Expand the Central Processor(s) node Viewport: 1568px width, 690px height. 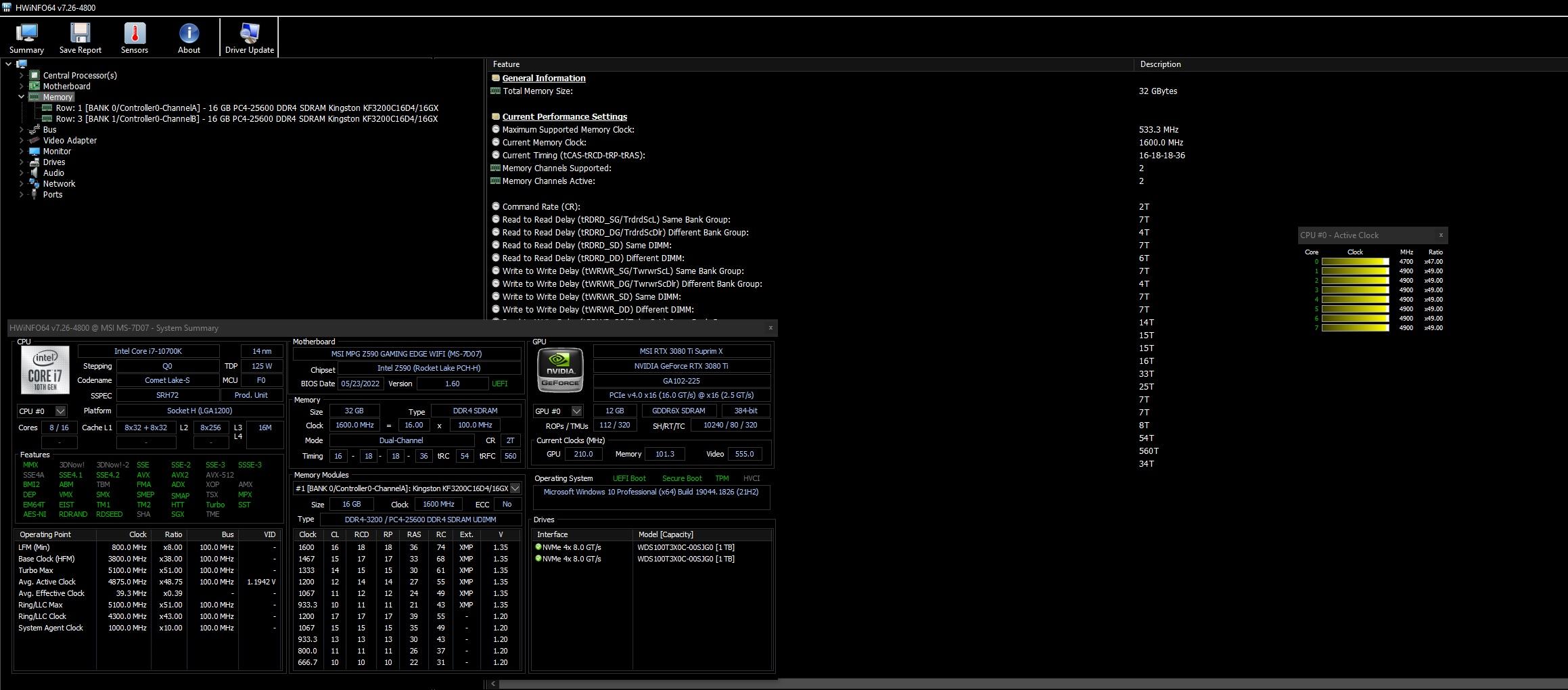[21, 75]
